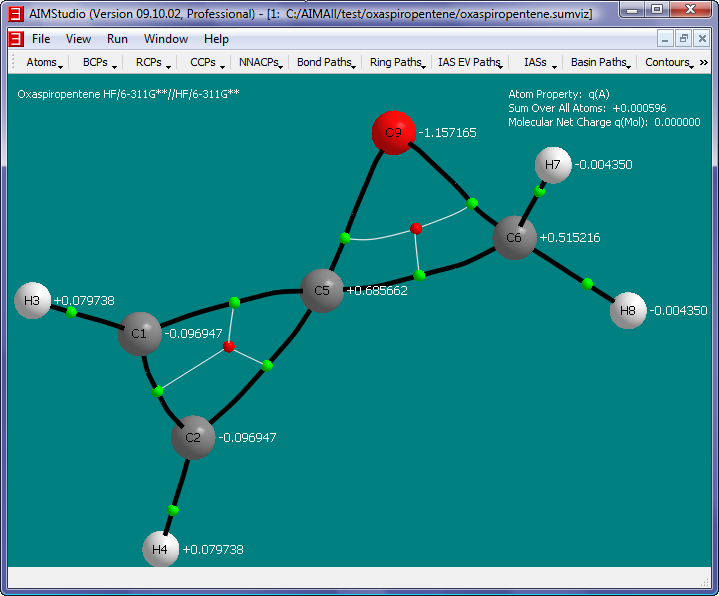This screenshot has height=596, width=719.
Task: Open the Bond Paths dropdown
Action: 326,62
